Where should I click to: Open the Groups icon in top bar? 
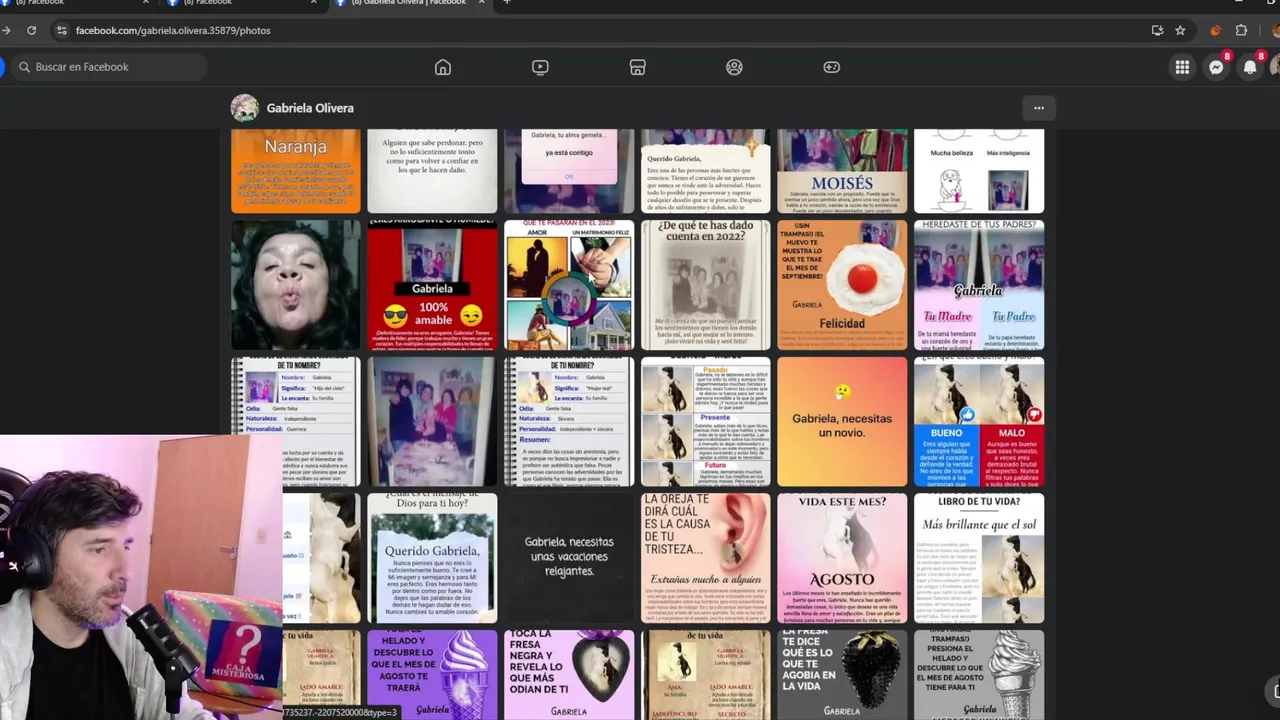point(734,67)
